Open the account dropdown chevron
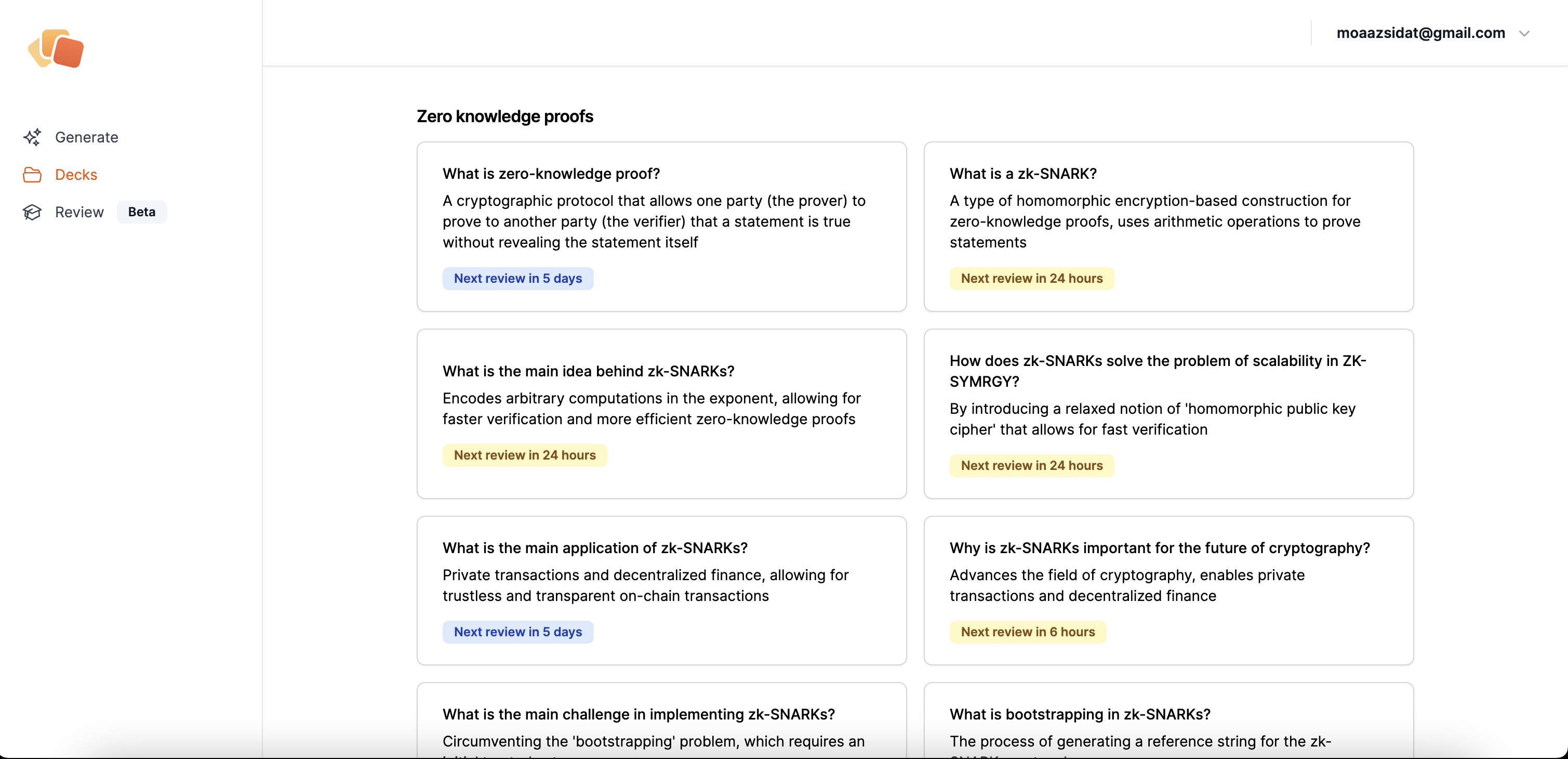 [1524, 33]
